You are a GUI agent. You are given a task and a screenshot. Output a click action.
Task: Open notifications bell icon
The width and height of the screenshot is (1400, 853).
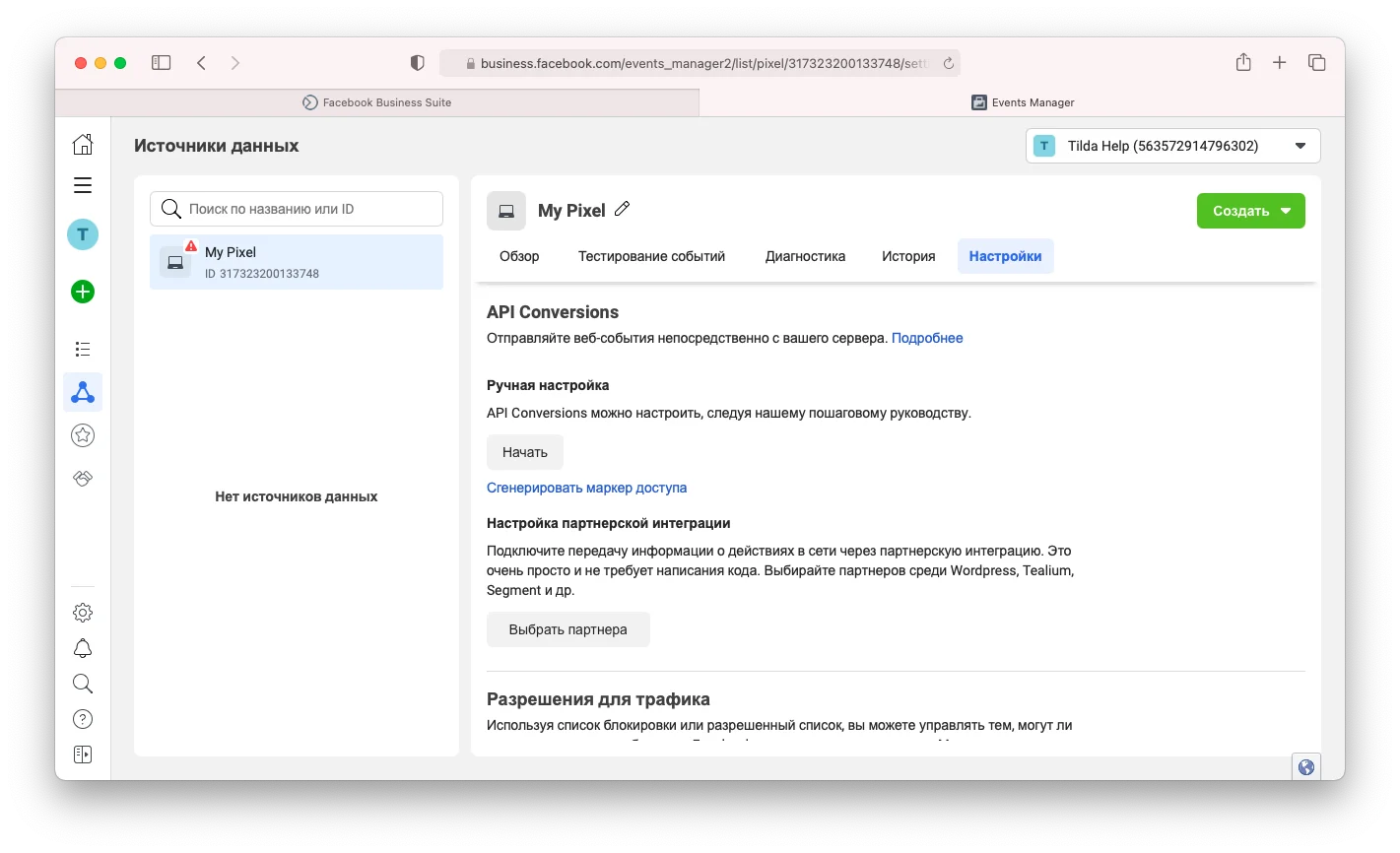(83, 648)
